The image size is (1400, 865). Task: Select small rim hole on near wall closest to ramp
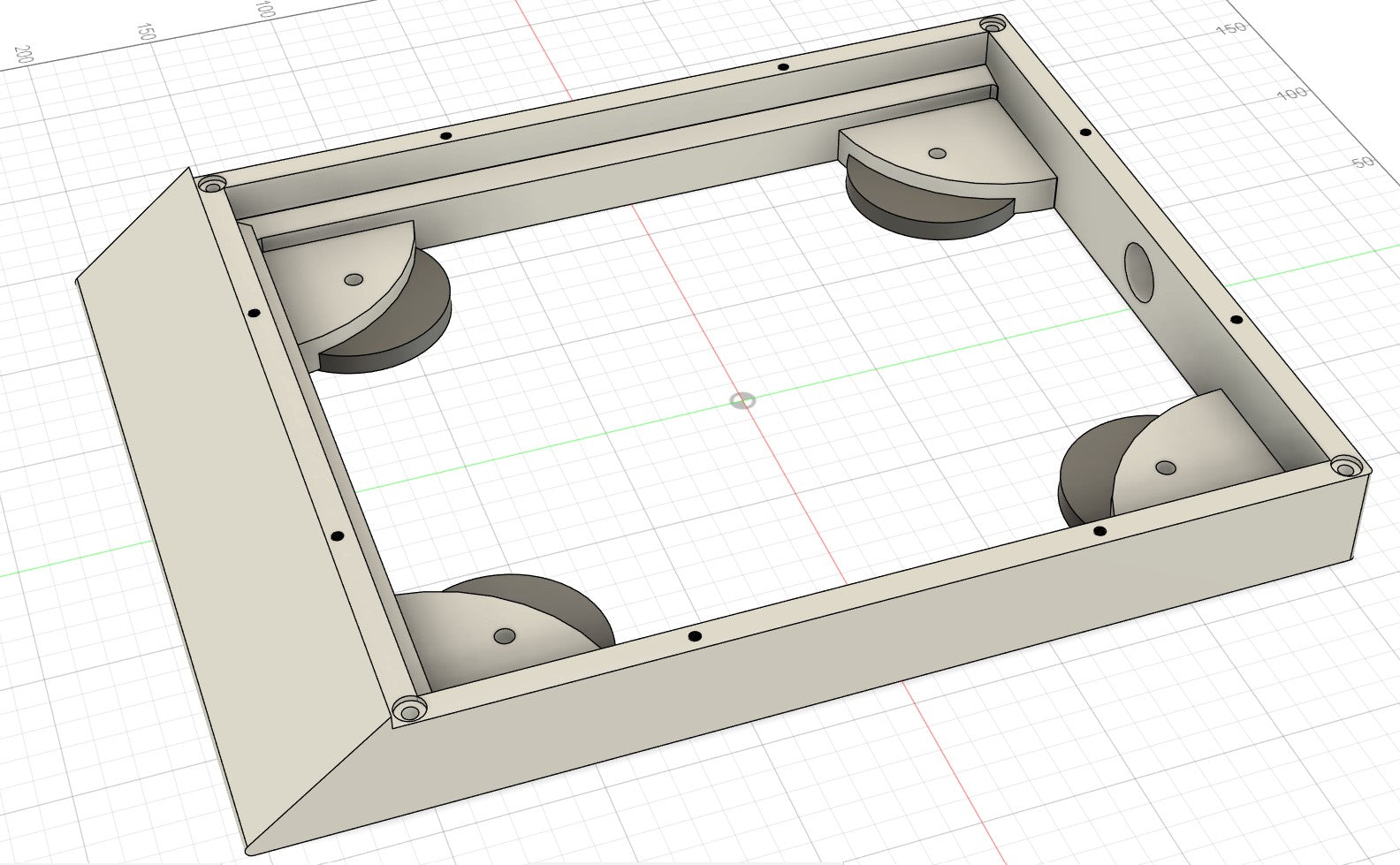(695, 636)
